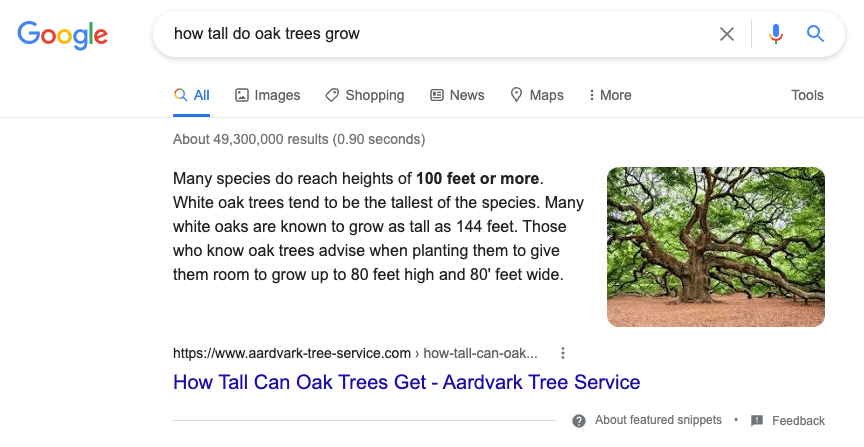Image resolution: width=864 pixels, height=447 pixels.
Task: Open the oak tree thumbnail image
Action: point(716,247)
